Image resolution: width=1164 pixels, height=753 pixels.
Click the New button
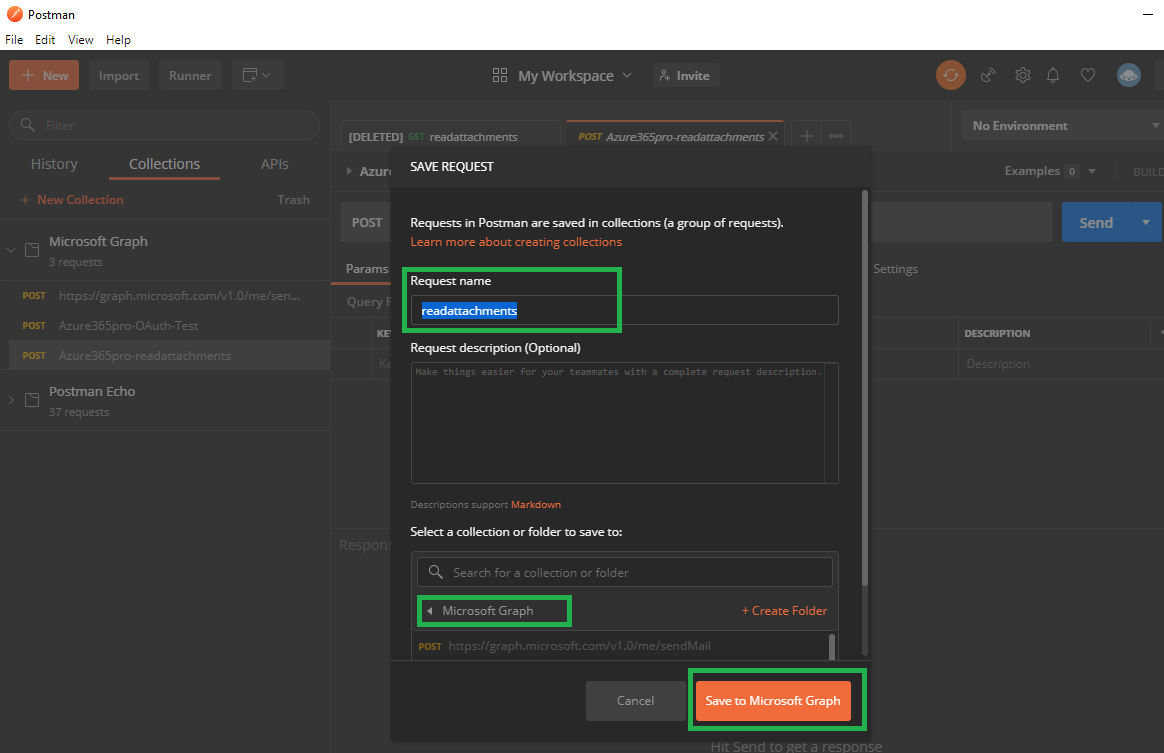point(44,75)
